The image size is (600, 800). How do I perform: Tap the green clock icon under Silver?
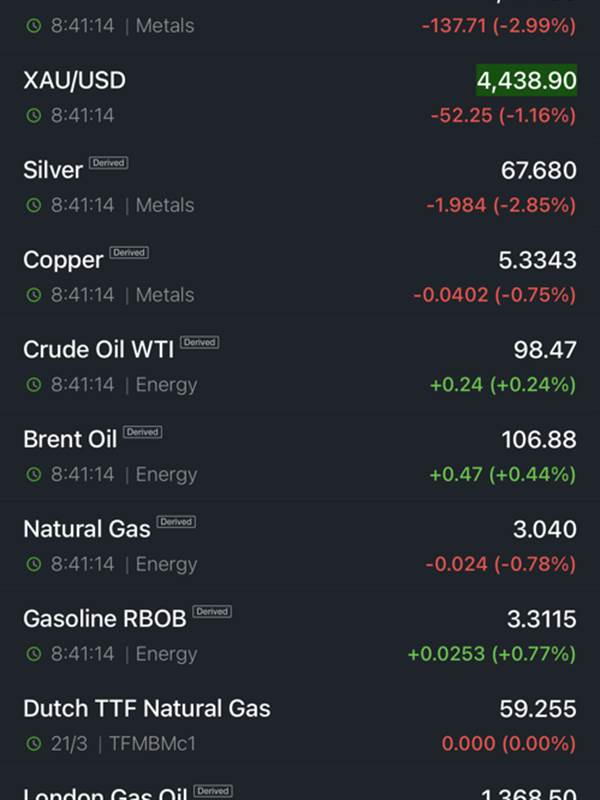(33, 206)
